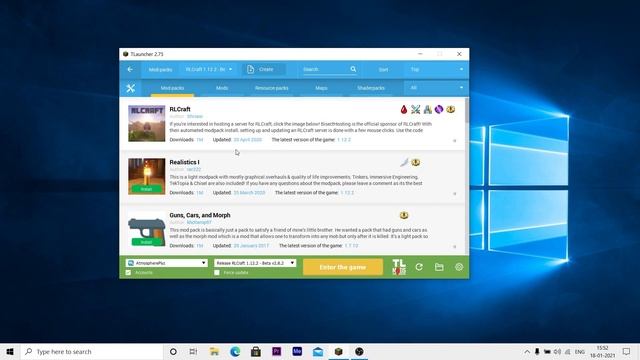Image resolution: width=640 pixels, height=360 pixels.
Task: Switch to the Mod-packs tab
Action: click(172, 88)
